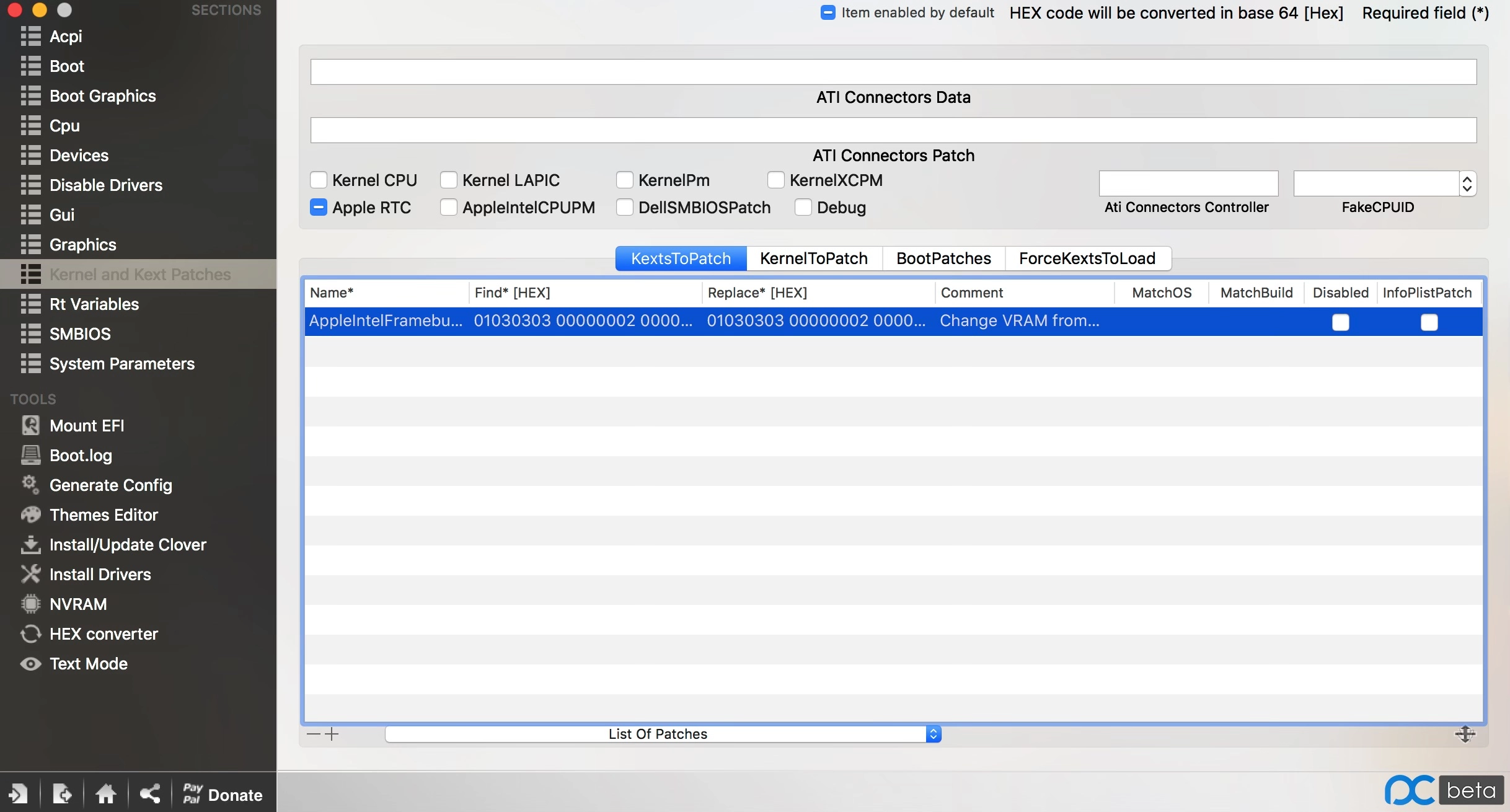Open the Boot.log laptop icon
Viewport: 1510px width, 812px height.
point(30,455)
